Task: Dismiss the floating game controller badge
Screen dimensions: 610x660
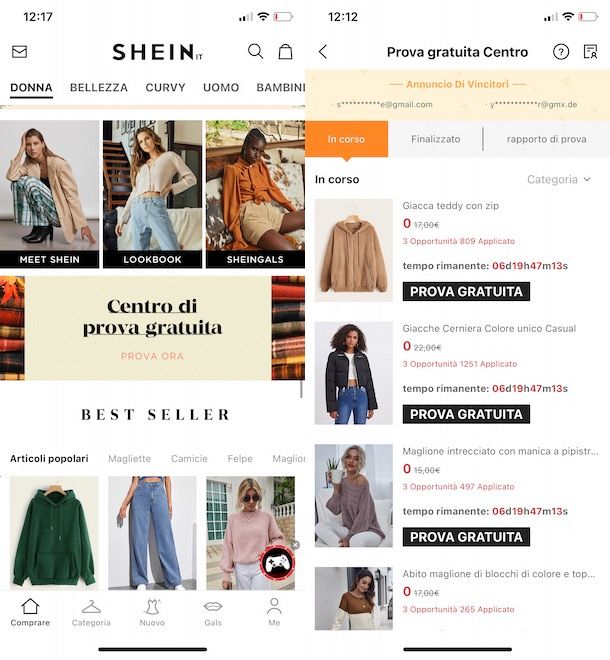Action: 296,545
